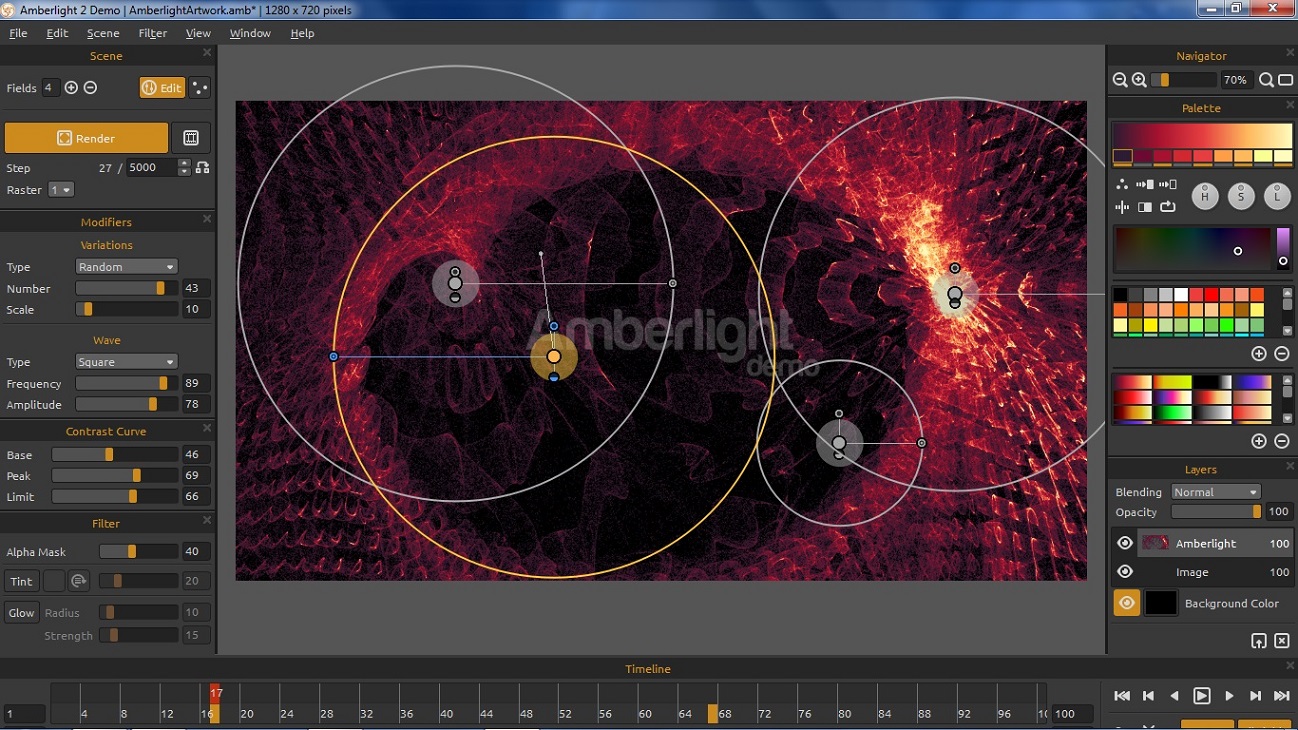The width and height of the screenshot is (1298, 730).
Task: Toggle the Edit mode button
Action: click(x=162, y=88)
